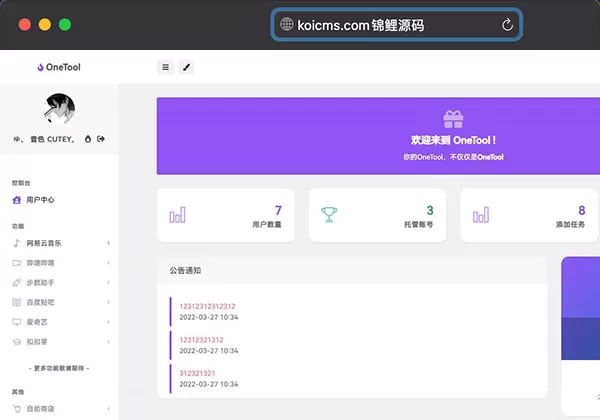Click the 控制台 section label
This screenshot has width=600, height=420.
coord(21,183)
